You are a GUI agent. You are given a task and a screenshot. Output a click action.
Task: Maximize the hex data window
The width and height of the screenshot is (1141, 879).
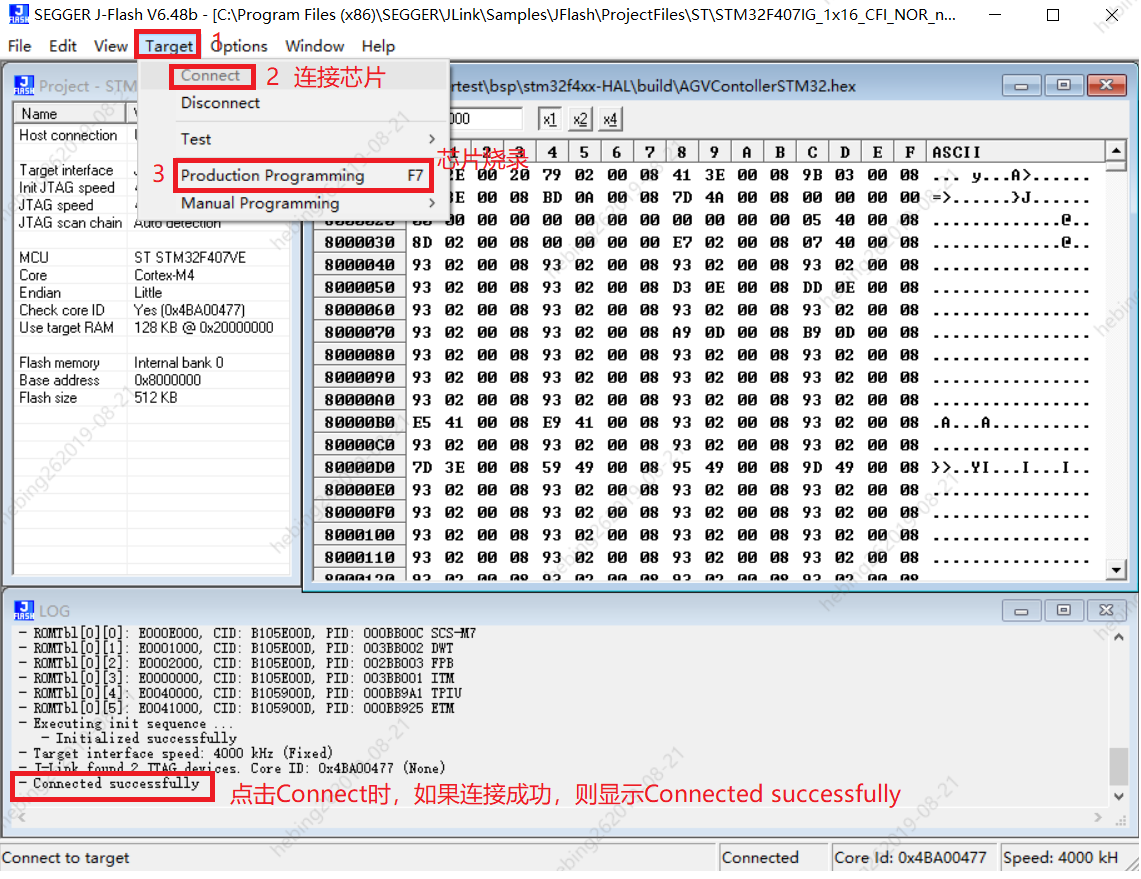[1063, 85]
